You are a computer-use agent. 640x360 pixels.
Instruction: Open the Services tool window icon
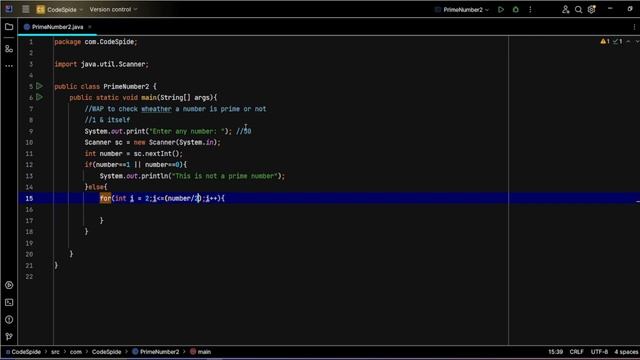(x=9, y=285)
